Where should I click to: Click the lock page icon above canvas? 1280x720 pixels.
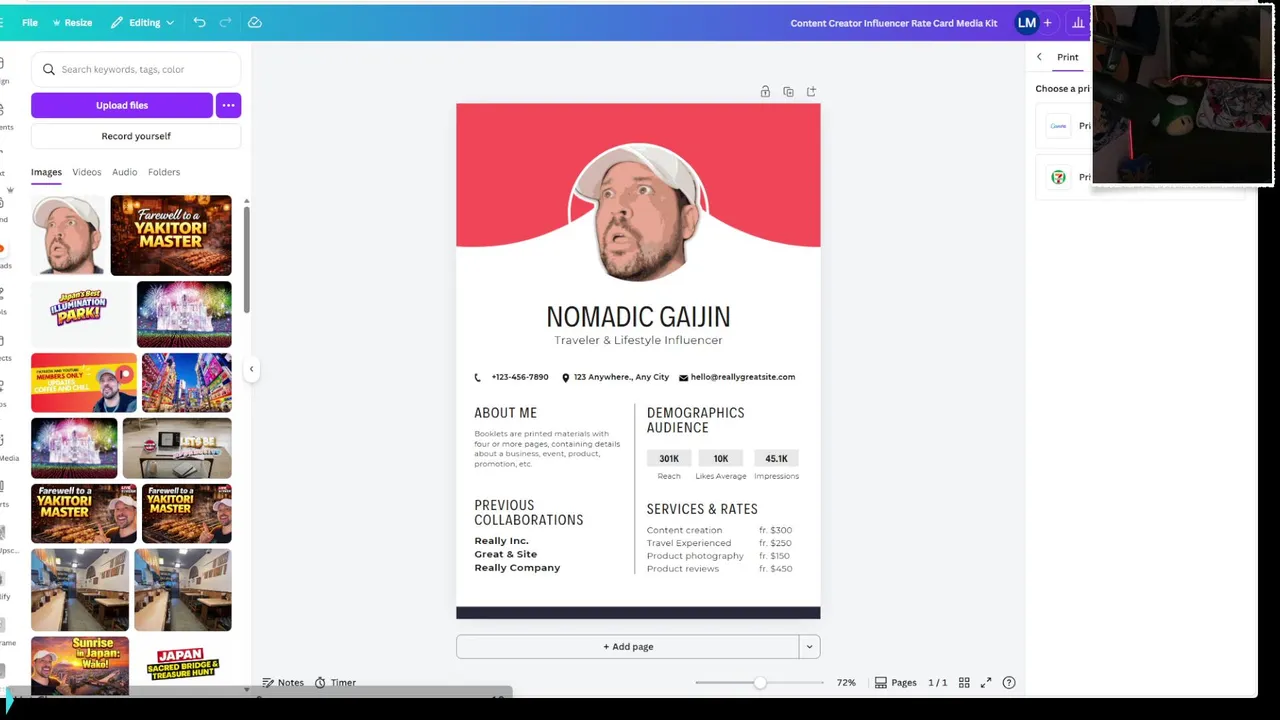tap(765, 91)
